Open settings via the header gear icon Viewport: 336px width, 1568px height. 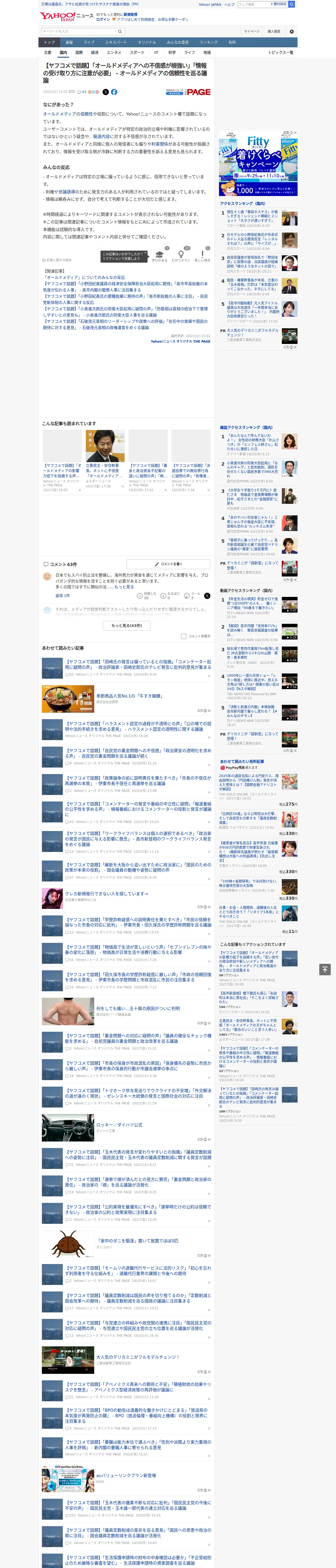pyautogui.click(x=292, y=32)
